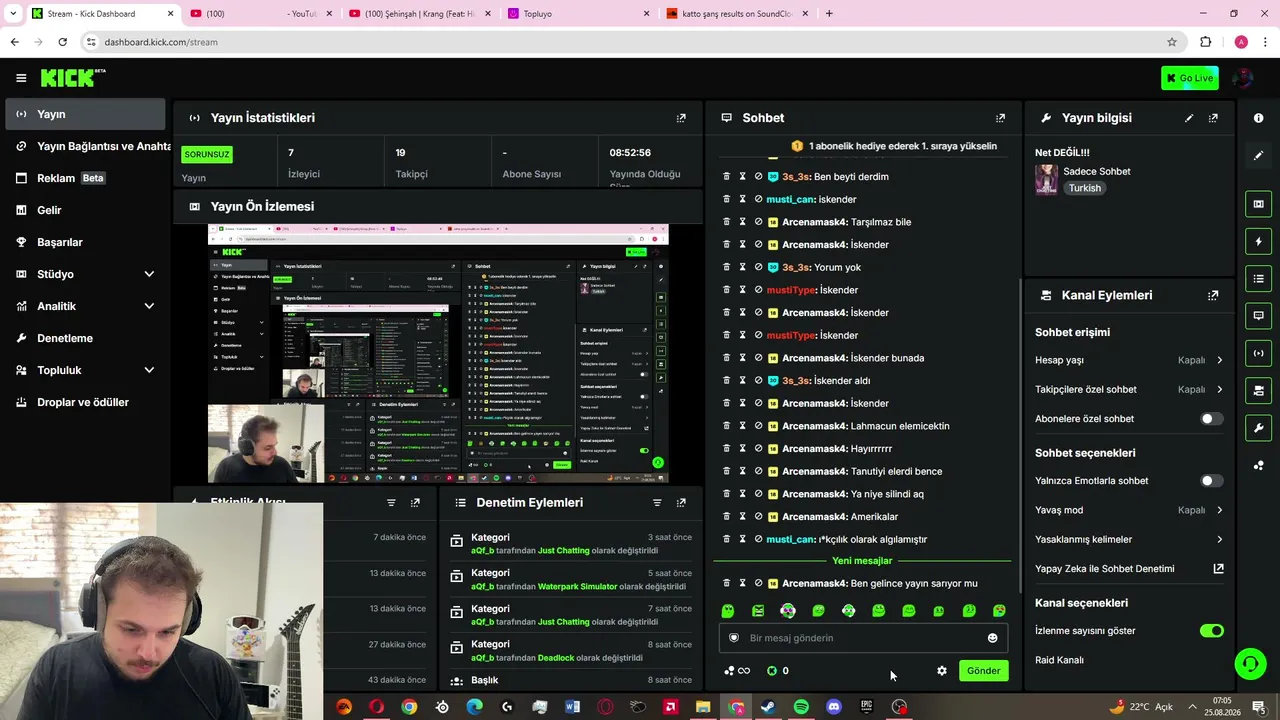The height and width of the screenshot is (720, 1280).
Task: Open the hamburger menu next to Kick logo
Action: pyautogui.click(x=21, y=78)
